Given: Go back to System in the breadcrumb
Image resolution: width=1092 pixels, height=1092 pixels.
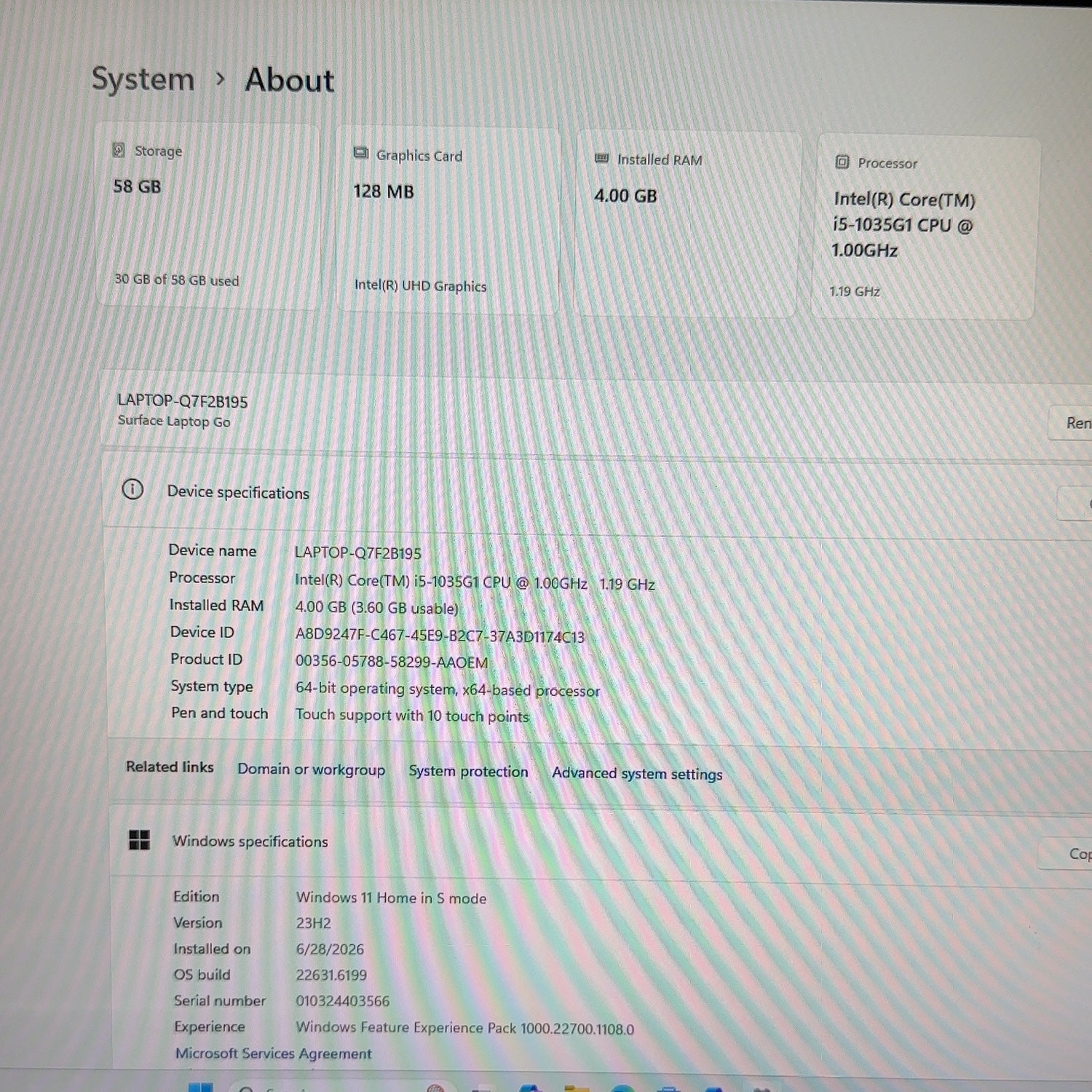Looking at the screenshot, I should tap(143, 79).
